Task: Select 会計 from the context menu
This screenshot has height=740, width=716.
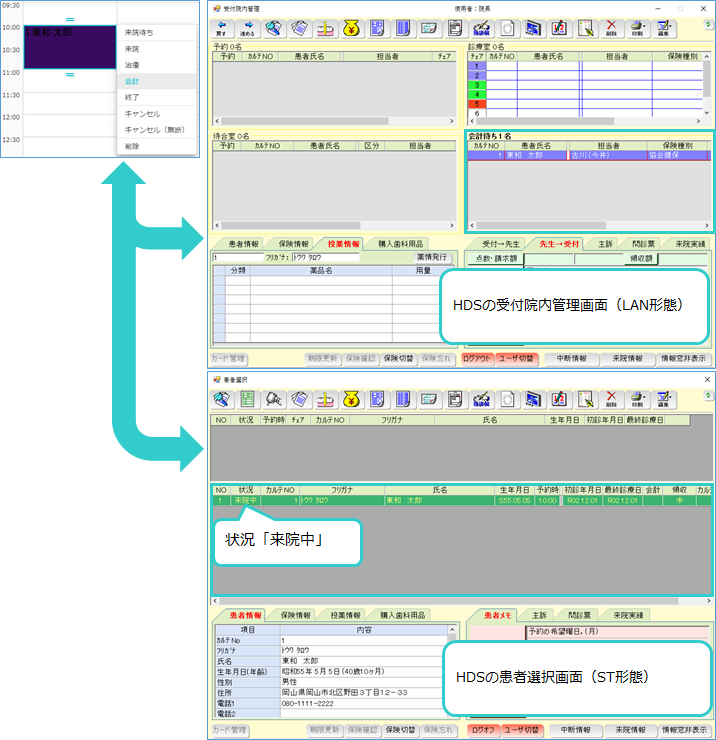Action: click(133, 81)
